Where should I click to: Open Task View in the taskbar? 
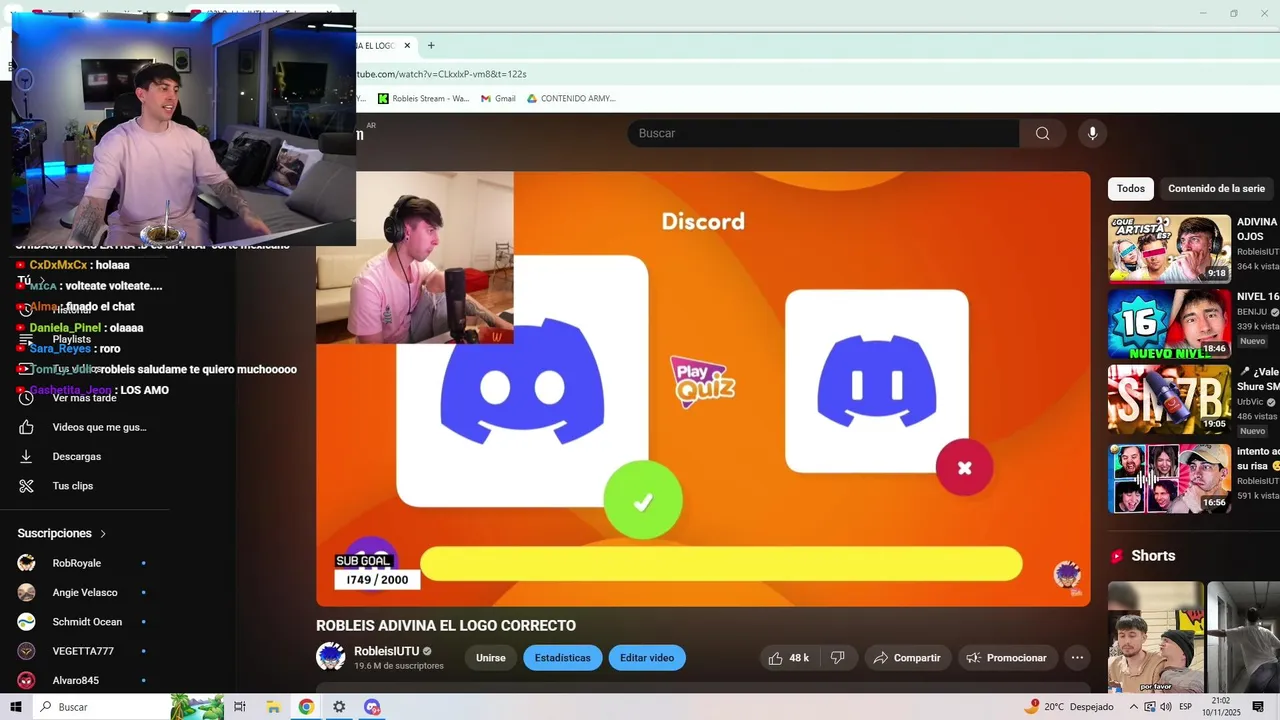tap(240, 707)
